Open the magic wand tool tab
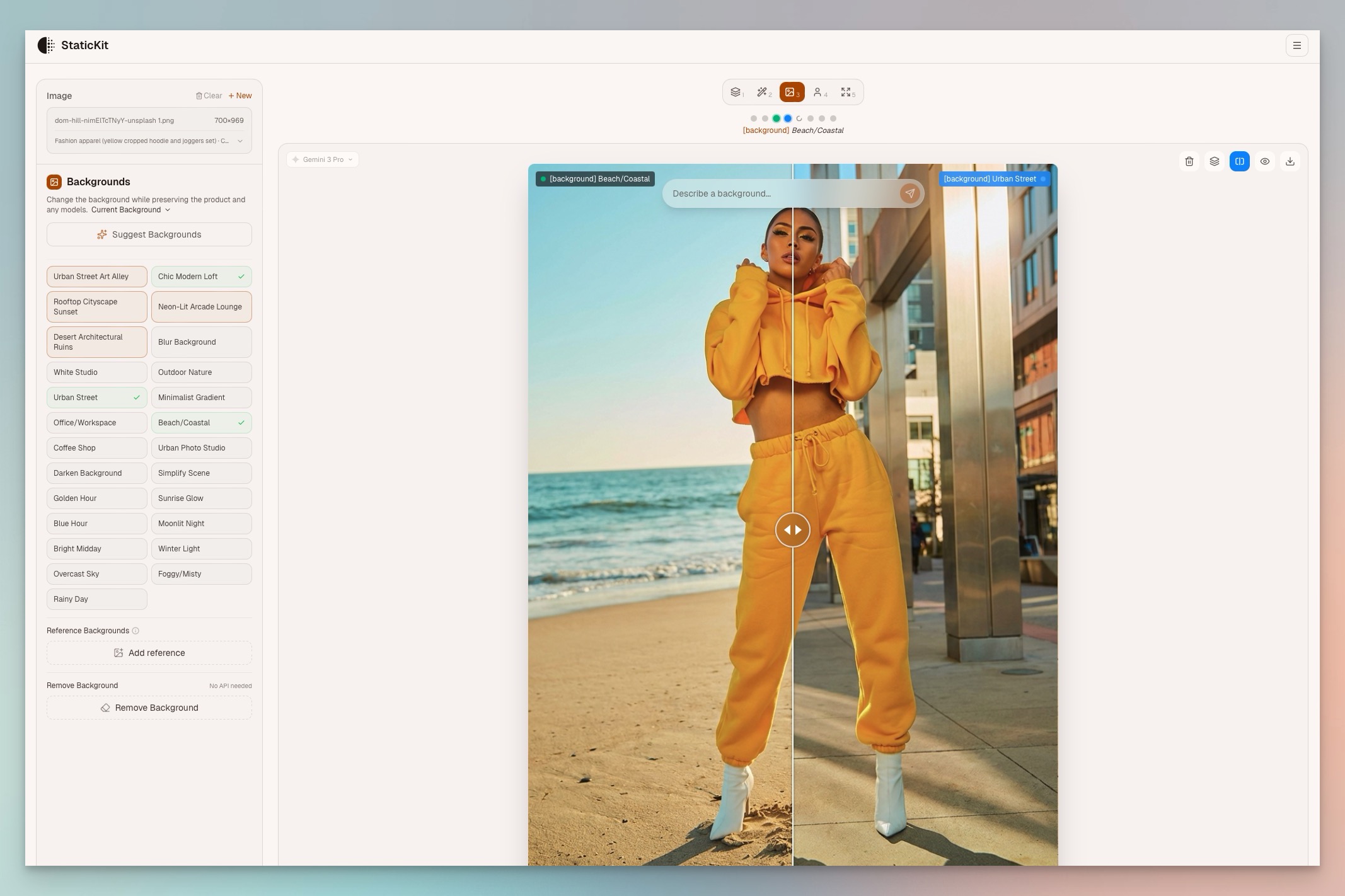Viewport: 1345px width, 896px height. coord(764,93)
